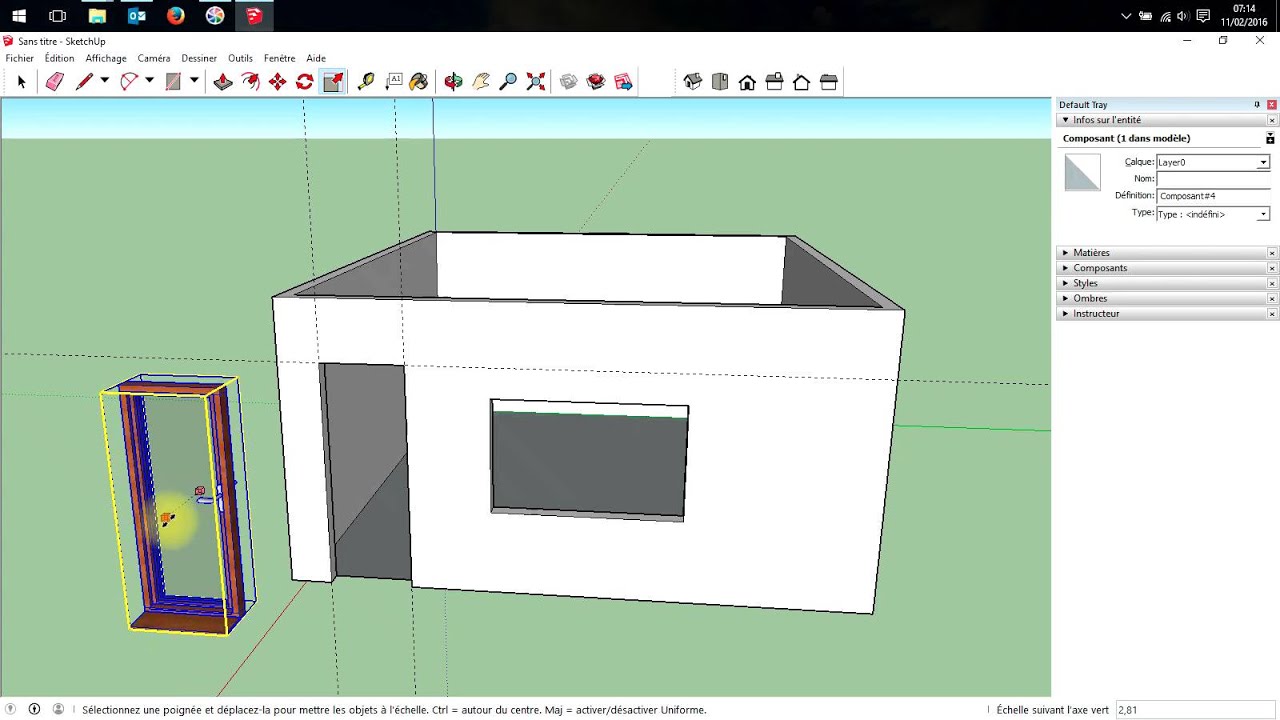1280x720 pixels.
Task: Click the highlighted Scale tool
Action: [x=333, y=82]
